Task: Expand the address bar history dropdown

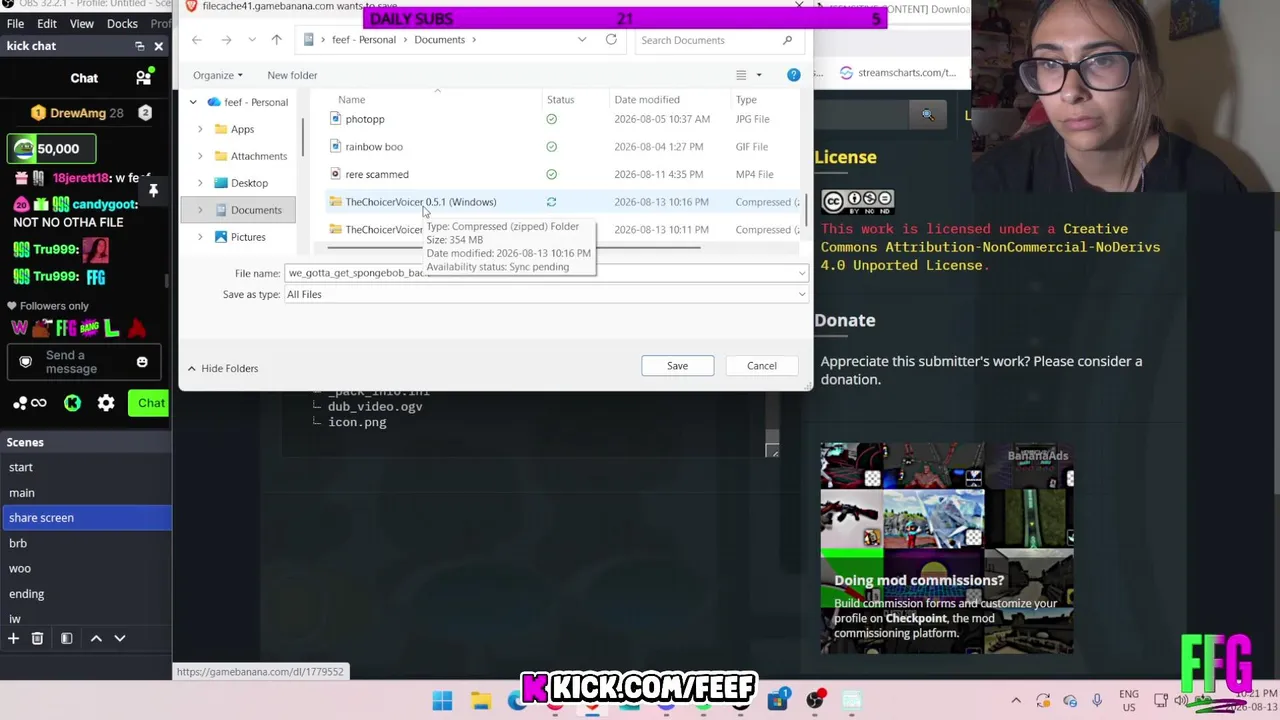Action: tap(582, 40)
